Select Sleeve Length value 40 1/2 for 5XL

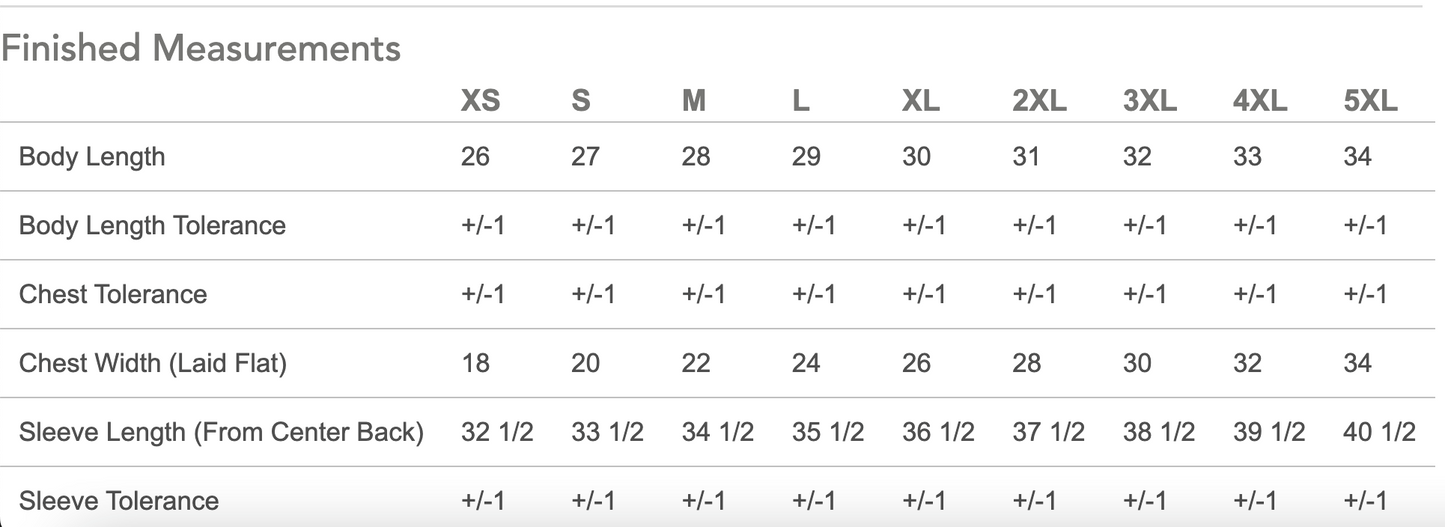(1380, 432)
